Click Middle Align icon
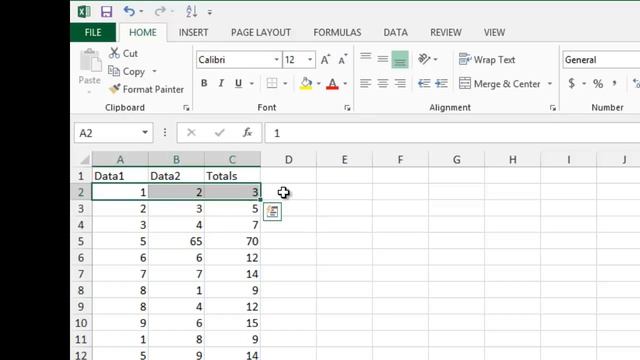Image resolution: width=640 pixels, height=360 pixels. [x=383, y=59]
